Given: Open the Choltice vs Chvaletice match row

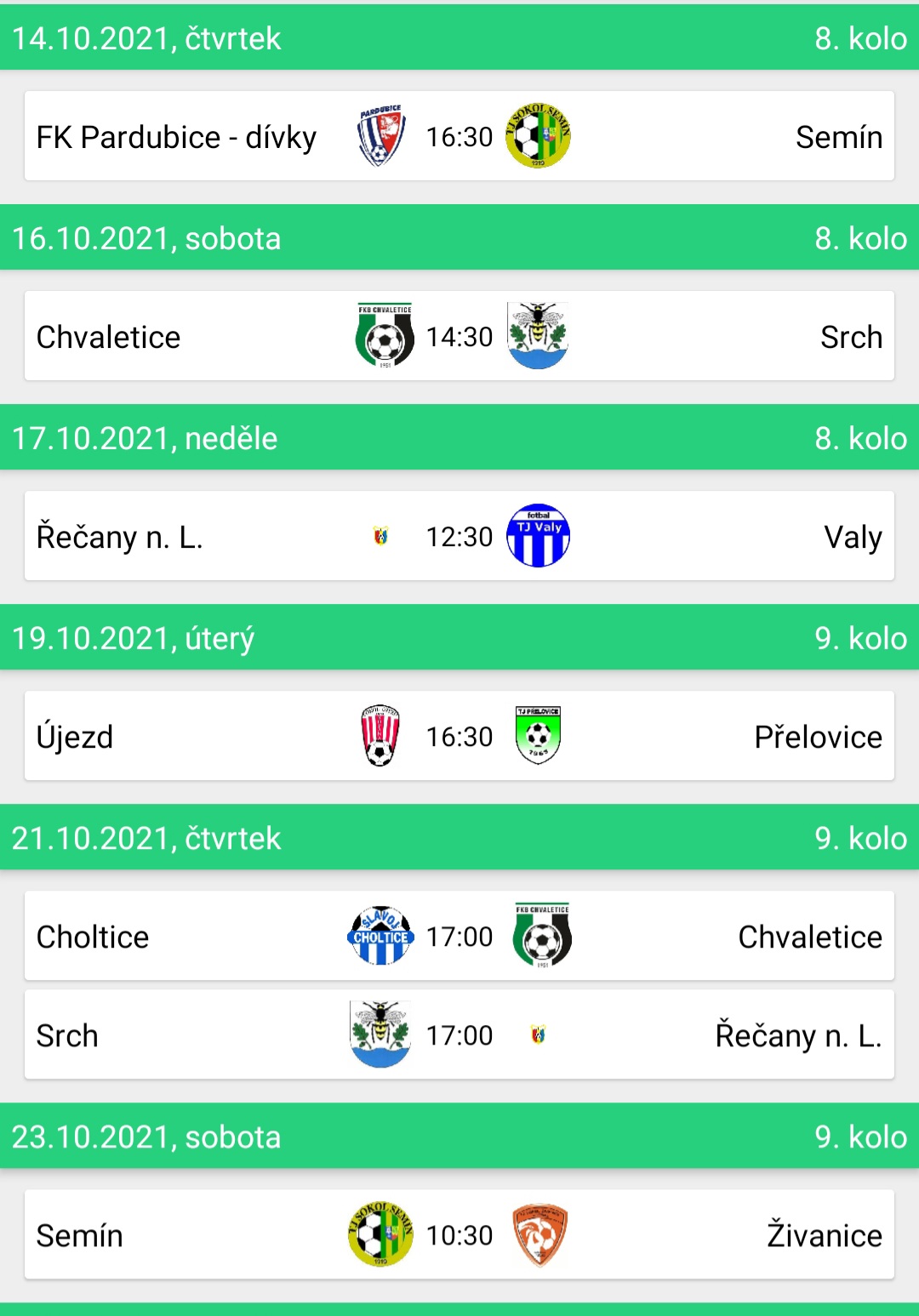Looking at the screenshot, I should pos(459,936).
